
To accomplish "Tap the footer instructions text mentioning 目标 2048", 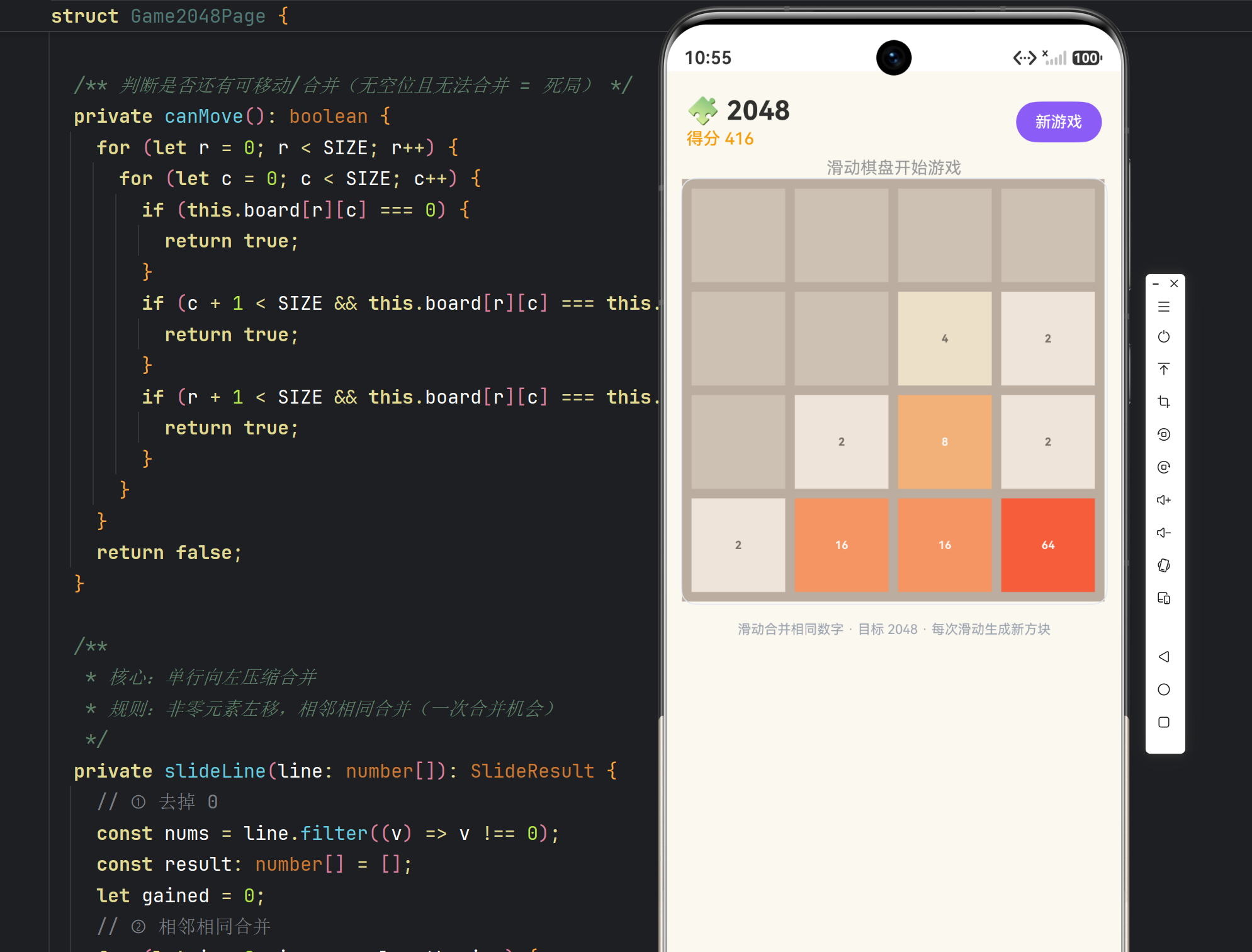I will coord(894,629).
